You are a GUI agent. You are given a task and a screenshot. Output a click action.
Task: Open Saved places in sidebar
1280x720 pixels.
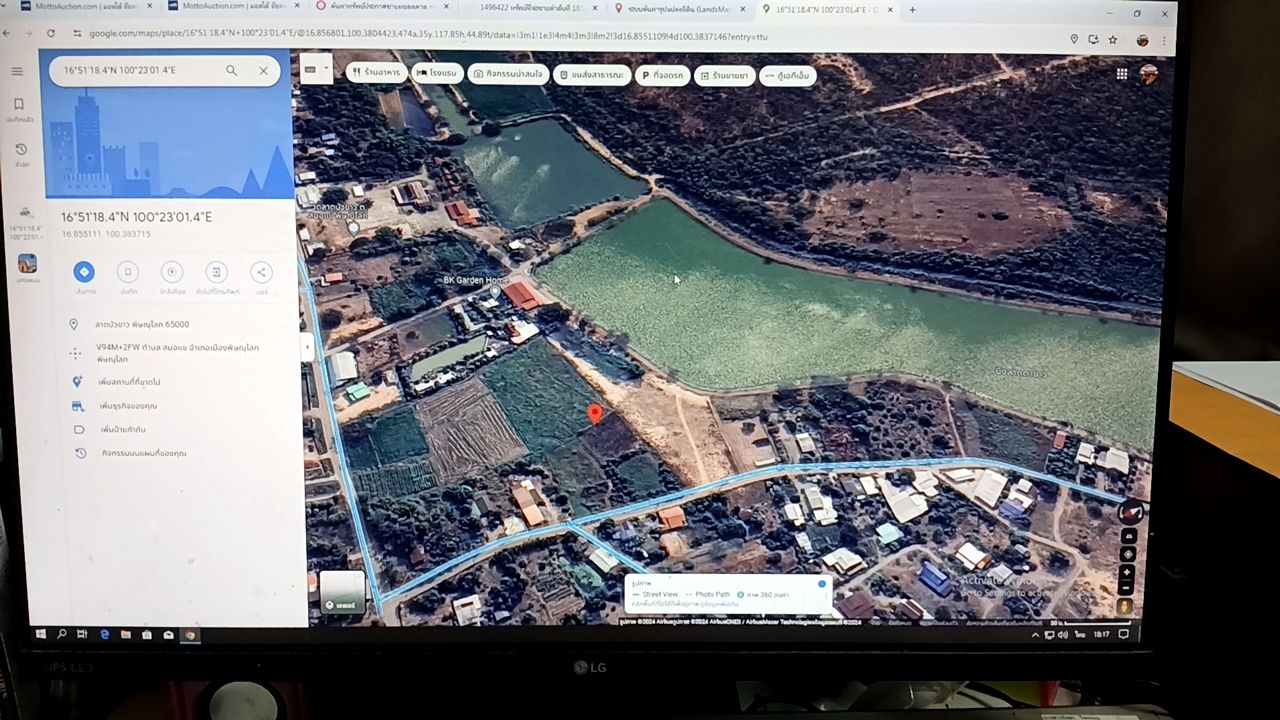pos(19,108)
